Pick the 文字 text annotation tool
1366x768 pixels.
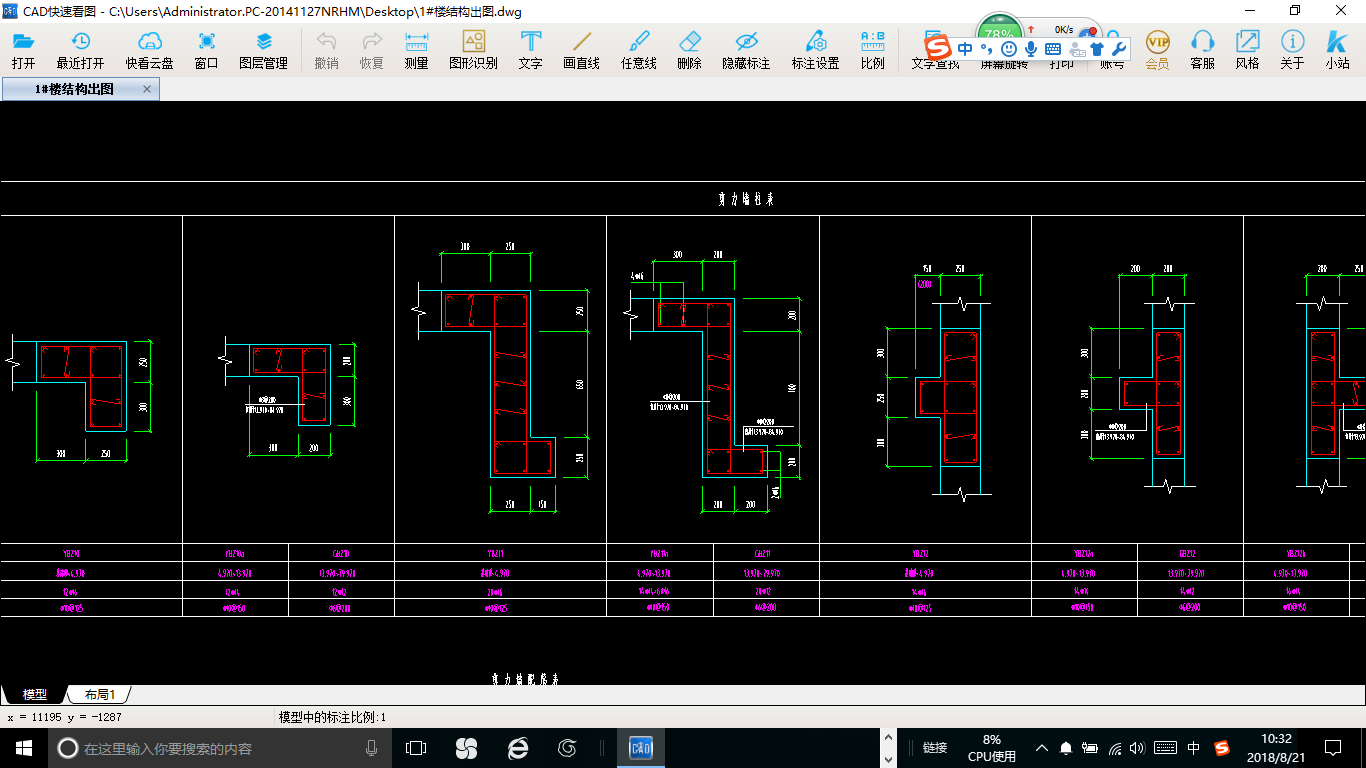[x=530, y=50]
